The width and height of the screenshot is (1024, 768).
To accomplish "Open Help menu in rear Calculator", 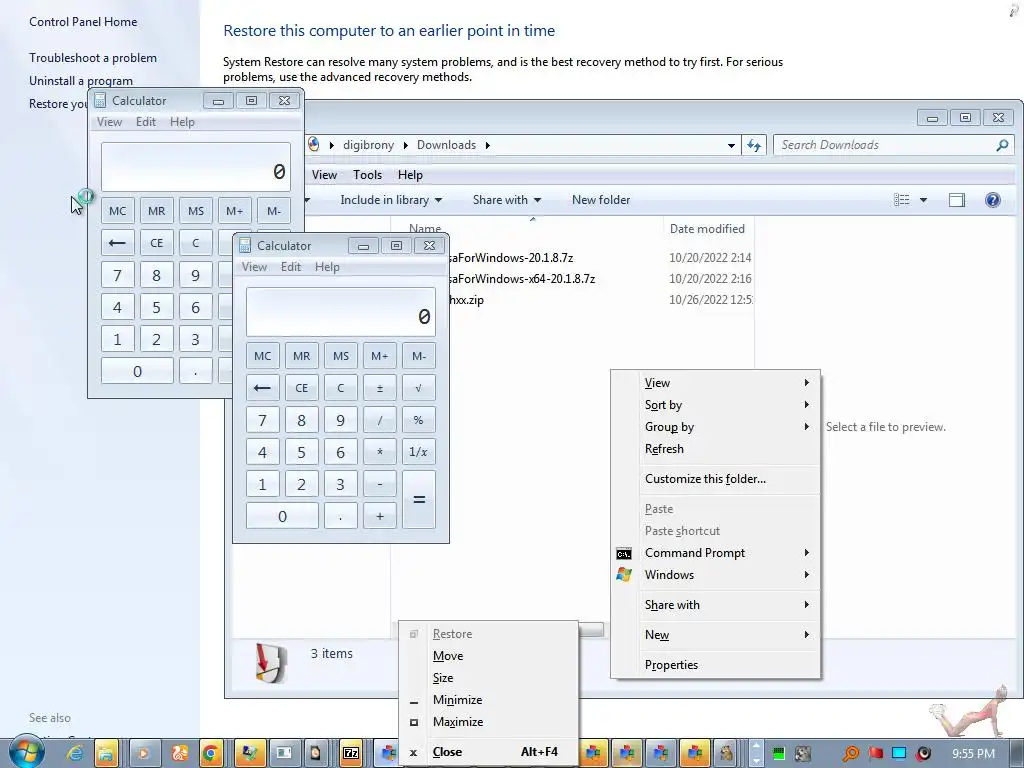I will click(x=182, y=122).
